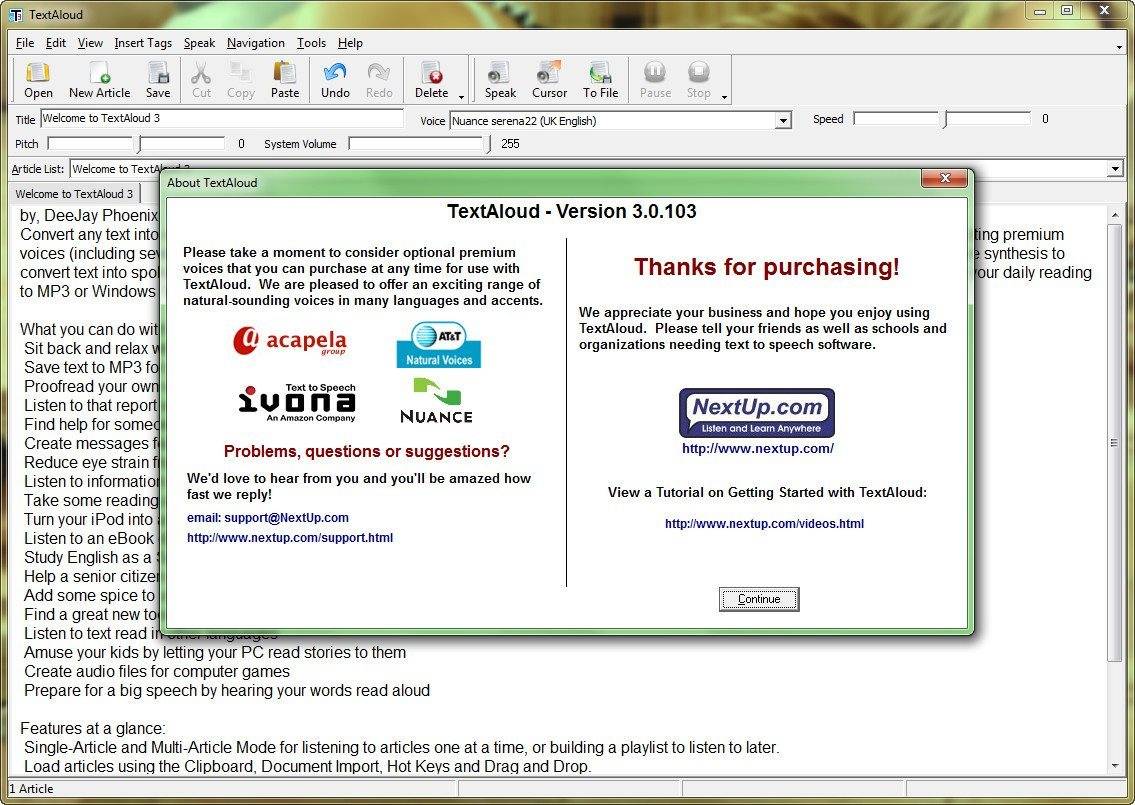This screenshot has width=1135, height=805.
Task: Open the support@NextUp.com email link
Action: 268,518
